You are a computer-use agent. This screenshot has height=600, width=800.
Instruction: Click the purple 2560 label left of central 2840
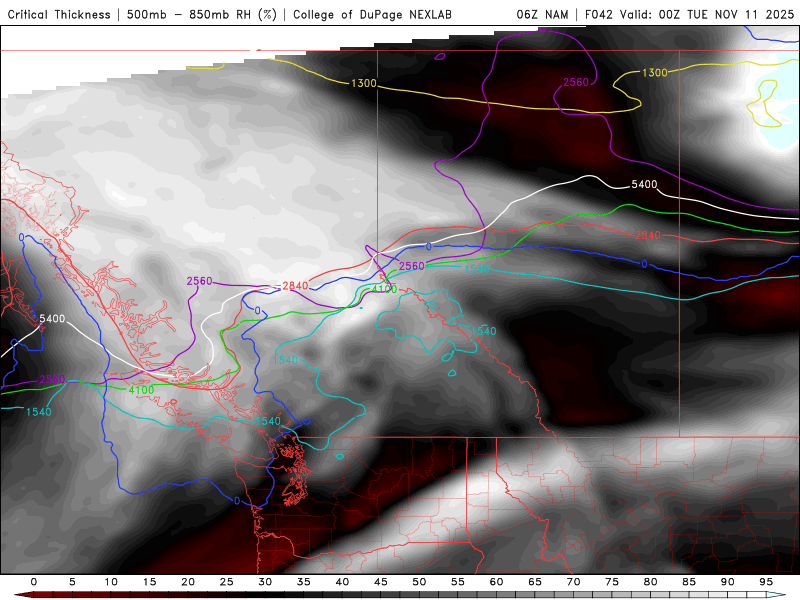click(x=199, y=281)
